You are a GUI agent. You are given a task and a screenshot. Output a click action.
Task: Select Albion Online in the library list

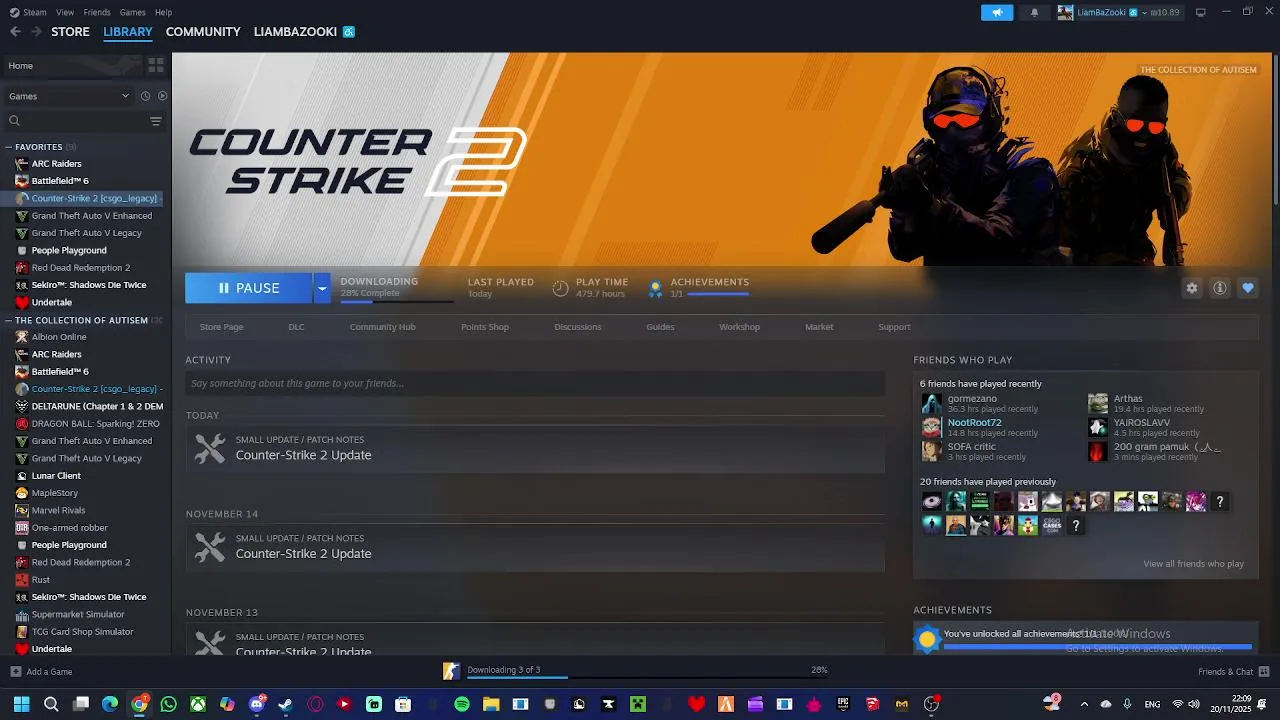tap(59, 337)
